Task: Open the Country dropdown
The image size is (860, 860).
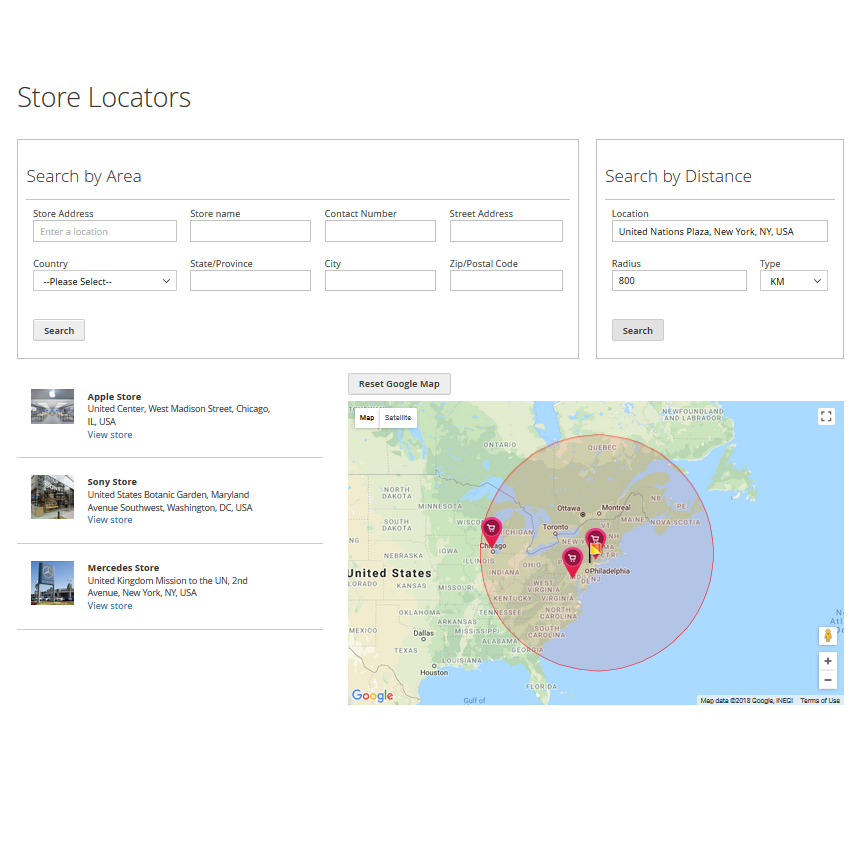Action: (x=105, y=281)
